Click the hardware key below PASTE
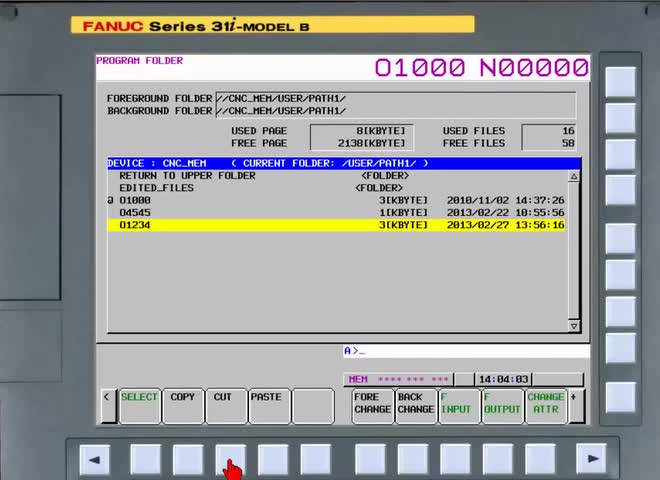 [x=273, y=459]
